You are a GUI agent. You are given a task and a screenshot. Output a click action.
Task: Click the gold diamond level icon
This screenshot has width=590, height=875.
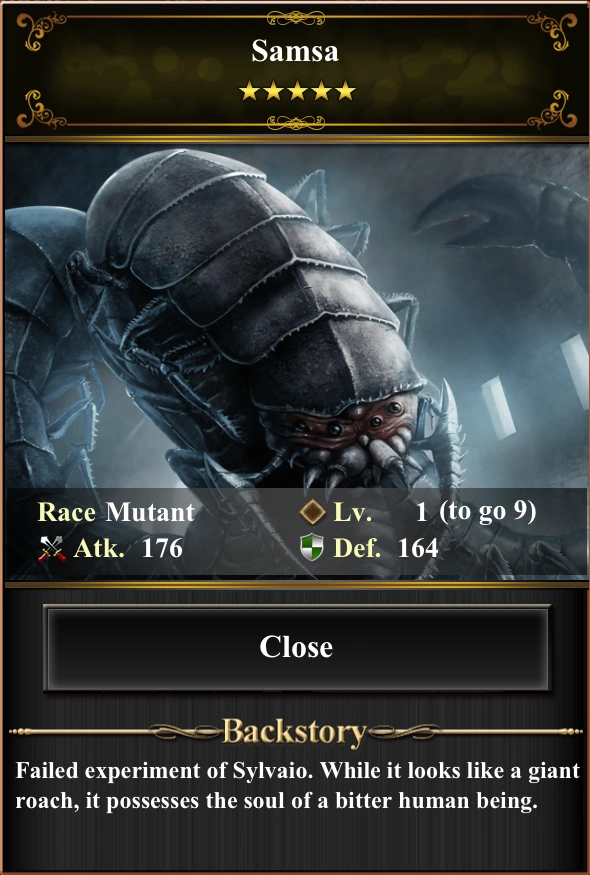[313, 512]
